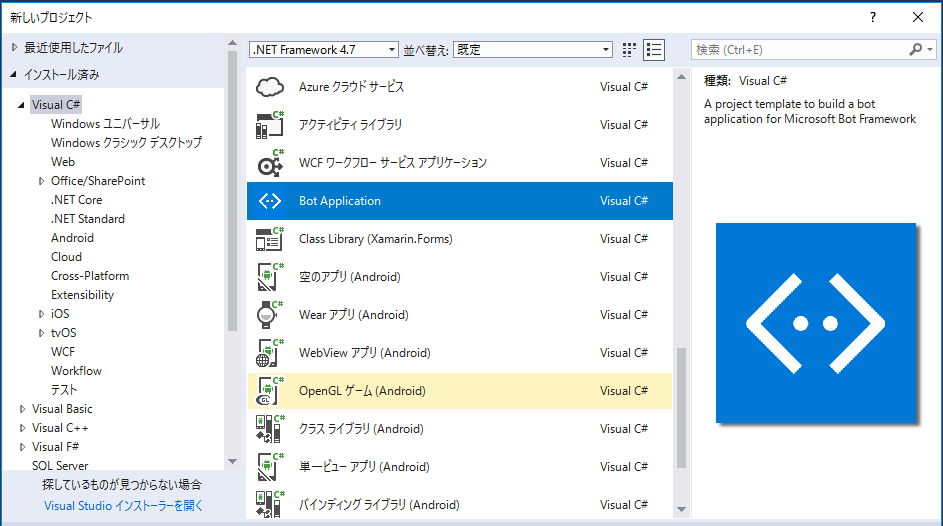Select the クラス ライブラリ (Android) icon
This screenshot has width=943, height=526.
(x=269, y=429)
